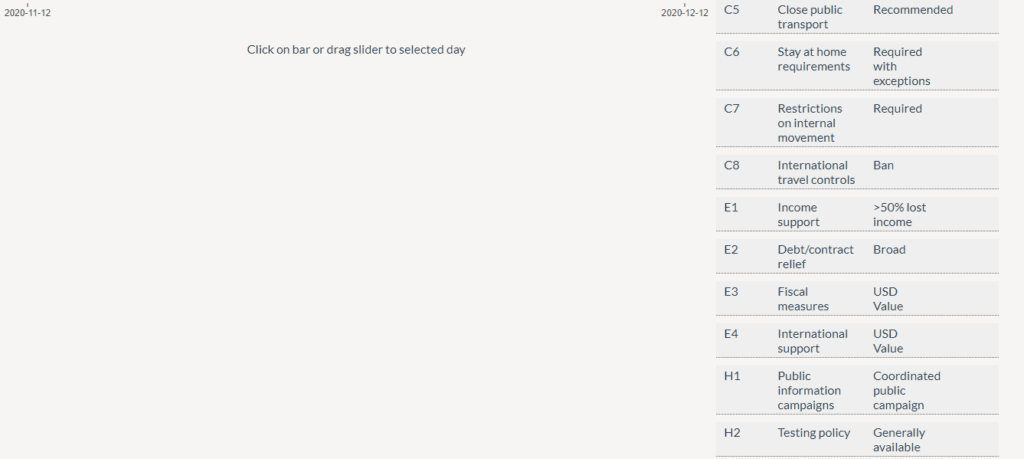Click the H1 Public information campaigns row
Screen dimensions: 1024x459
click(x=857, y=390)
